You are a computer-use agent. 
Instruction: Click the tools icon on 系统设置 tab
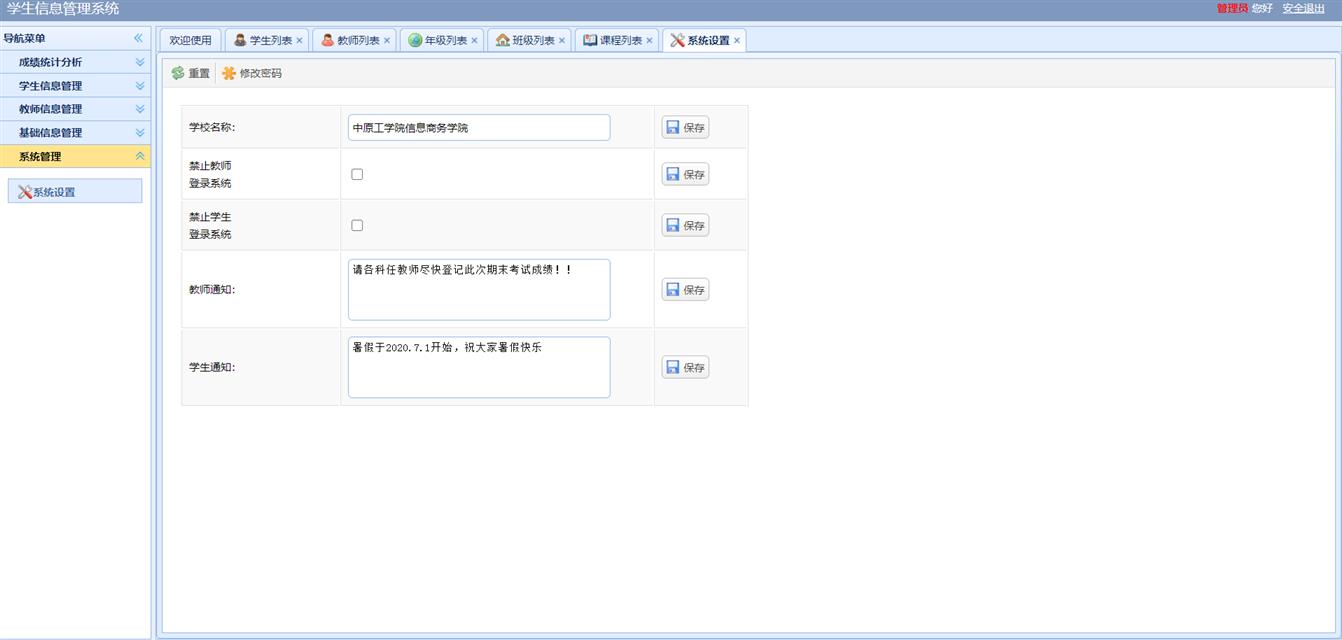point(677,40)
